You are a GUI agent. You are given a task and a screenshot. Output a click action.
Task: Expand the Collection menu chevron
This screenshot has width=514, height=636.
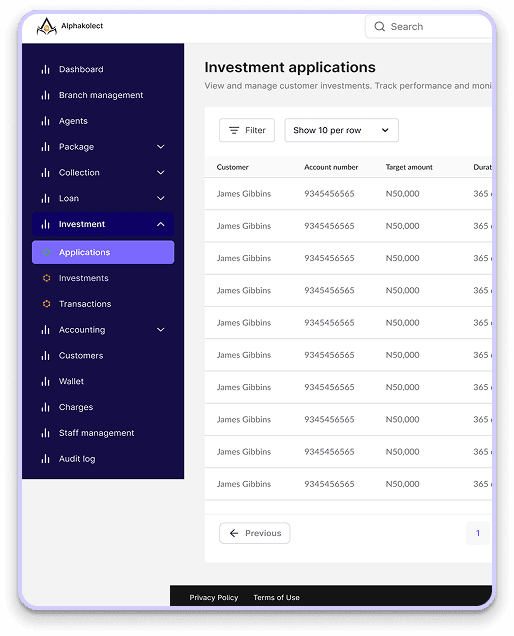161,173
